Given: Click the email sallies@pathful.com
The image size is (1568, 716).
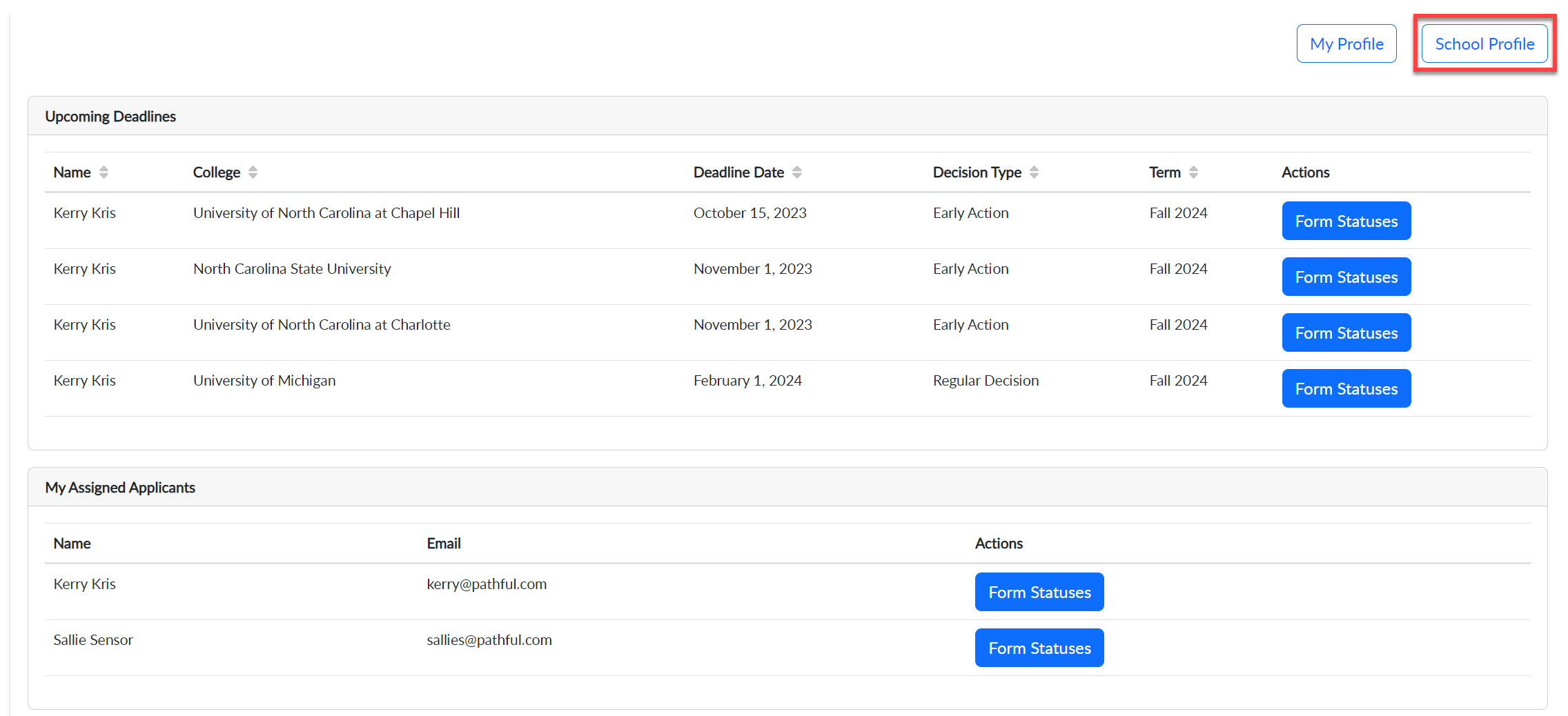Looking at the screenshot, I should pos(489,640).
